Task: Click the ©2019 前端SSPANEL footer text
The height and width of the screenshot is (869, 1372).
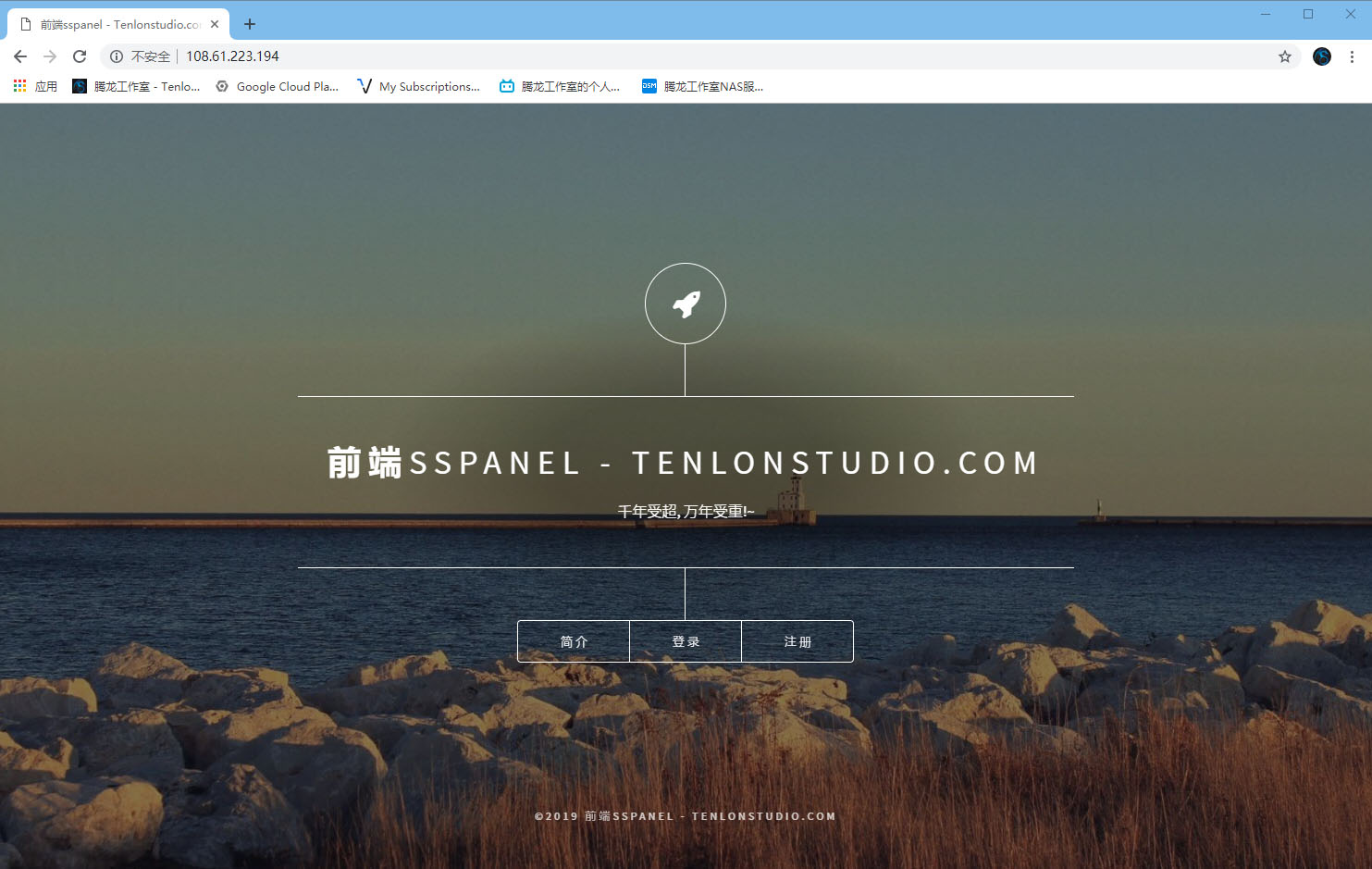Action: click(686, 816)
